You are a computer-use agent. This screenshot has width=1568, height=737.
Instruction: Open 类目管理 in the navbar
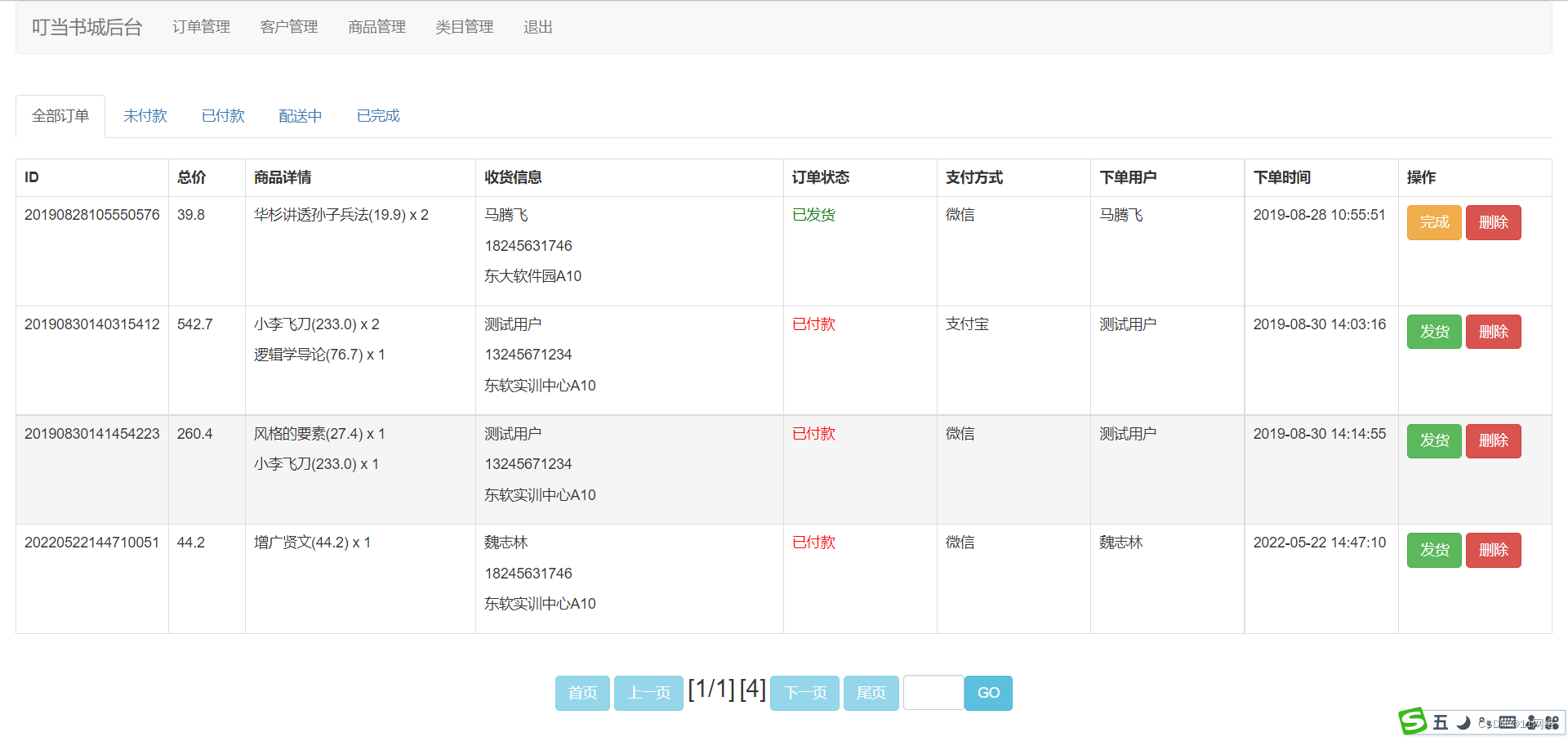coord(465,27)
